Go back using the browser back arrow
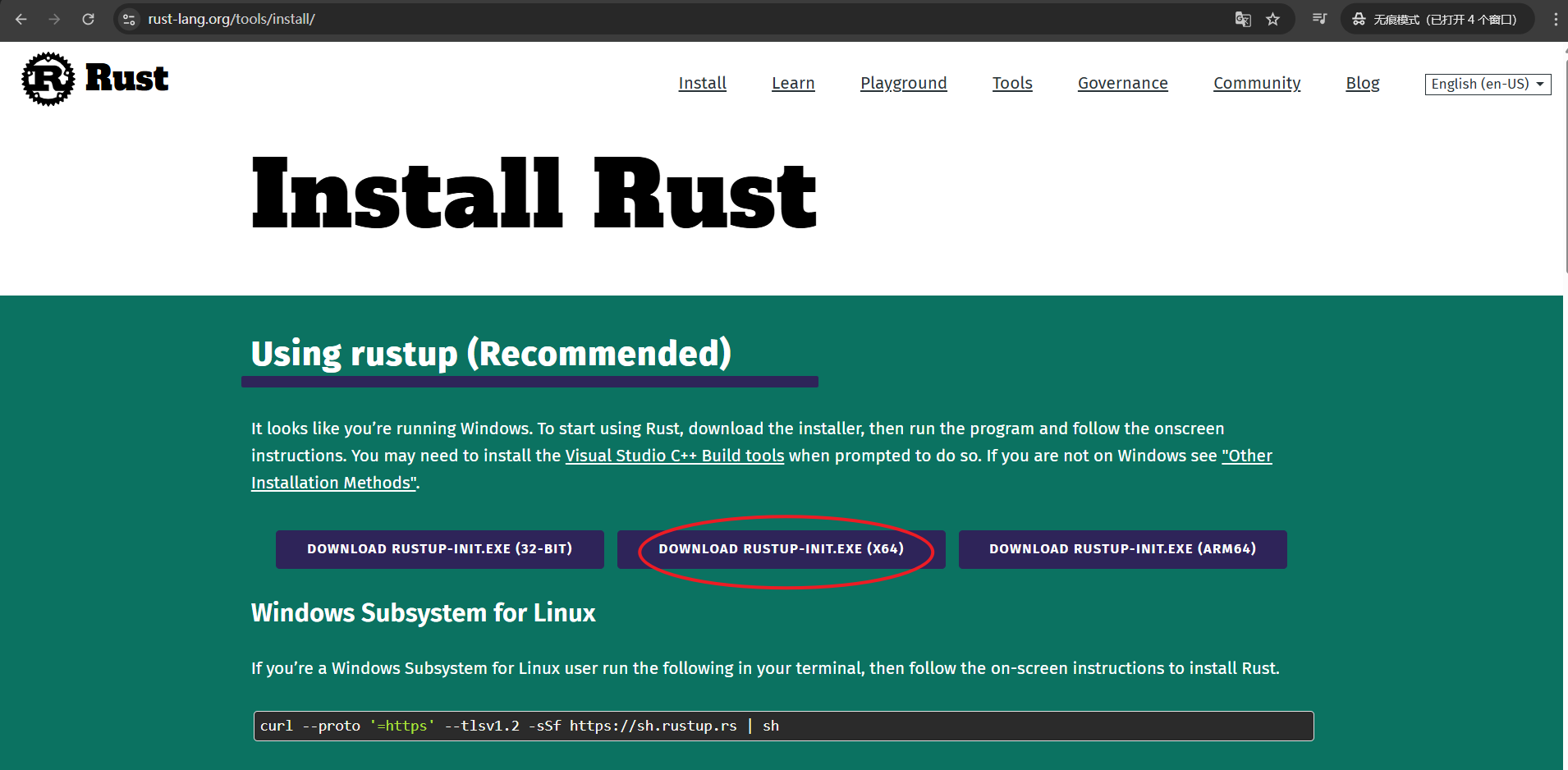1568x770 pixels. 21,19
